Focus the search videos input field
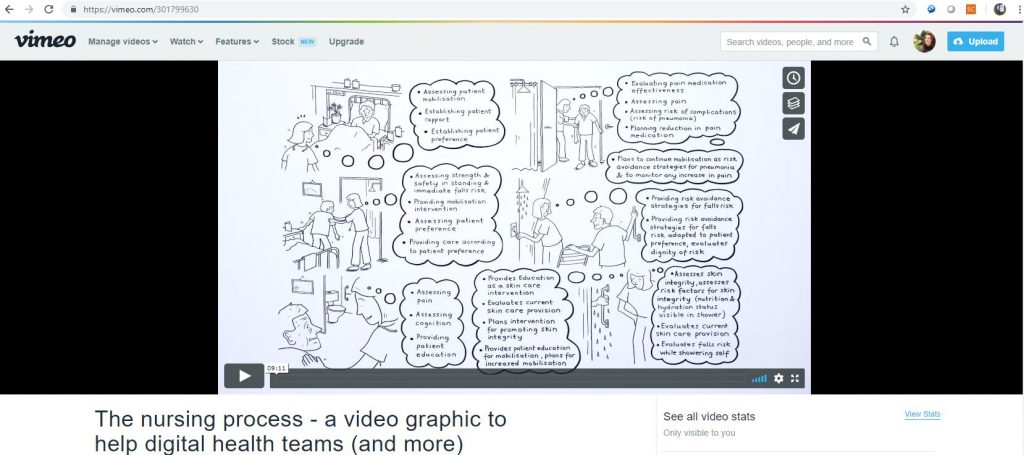 tap(789, 42)
